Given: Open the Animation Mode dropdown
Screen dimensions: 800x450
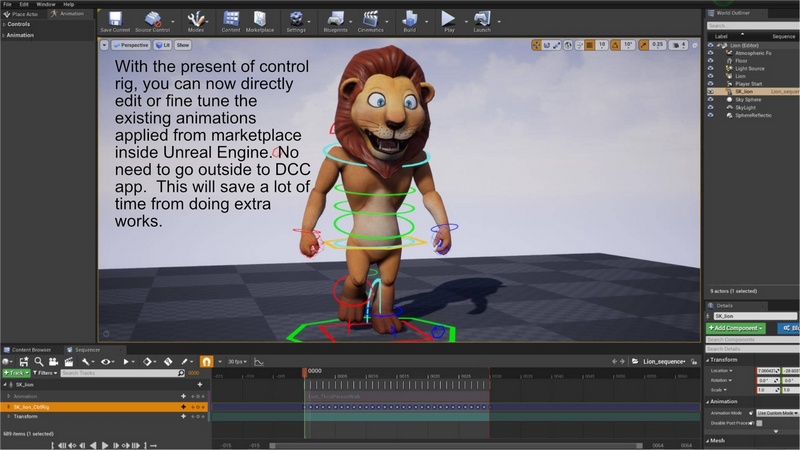Looking at the screenshot, I should click(776, 412).
